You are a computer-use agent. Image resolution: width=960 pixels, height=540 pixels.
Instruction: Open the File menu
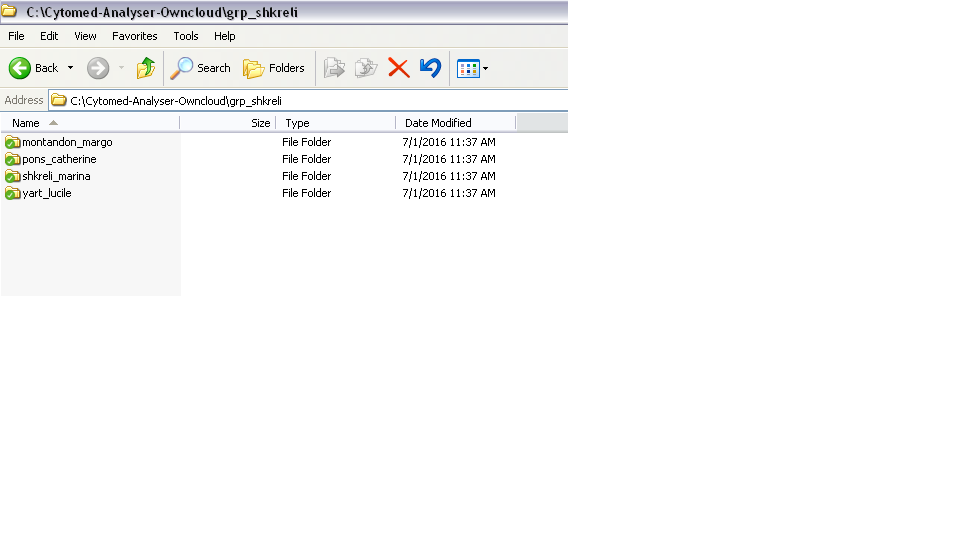(x=16, y=36)
